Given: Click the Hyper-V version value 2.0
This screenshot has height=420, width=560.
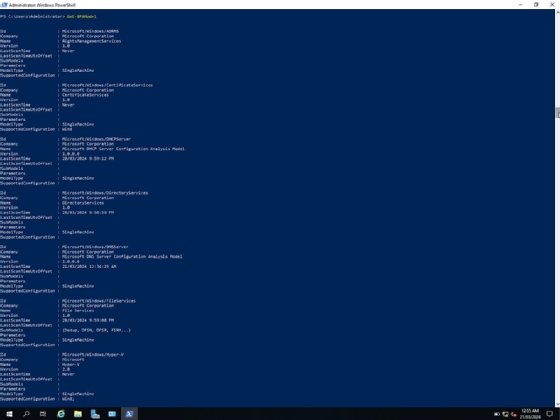Looking at the screenshot, I should click(66, 369).
